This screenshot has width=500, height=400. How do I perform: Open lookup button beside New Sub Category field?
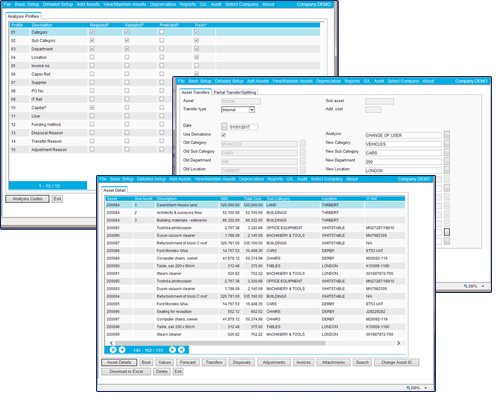click(447, 152)
